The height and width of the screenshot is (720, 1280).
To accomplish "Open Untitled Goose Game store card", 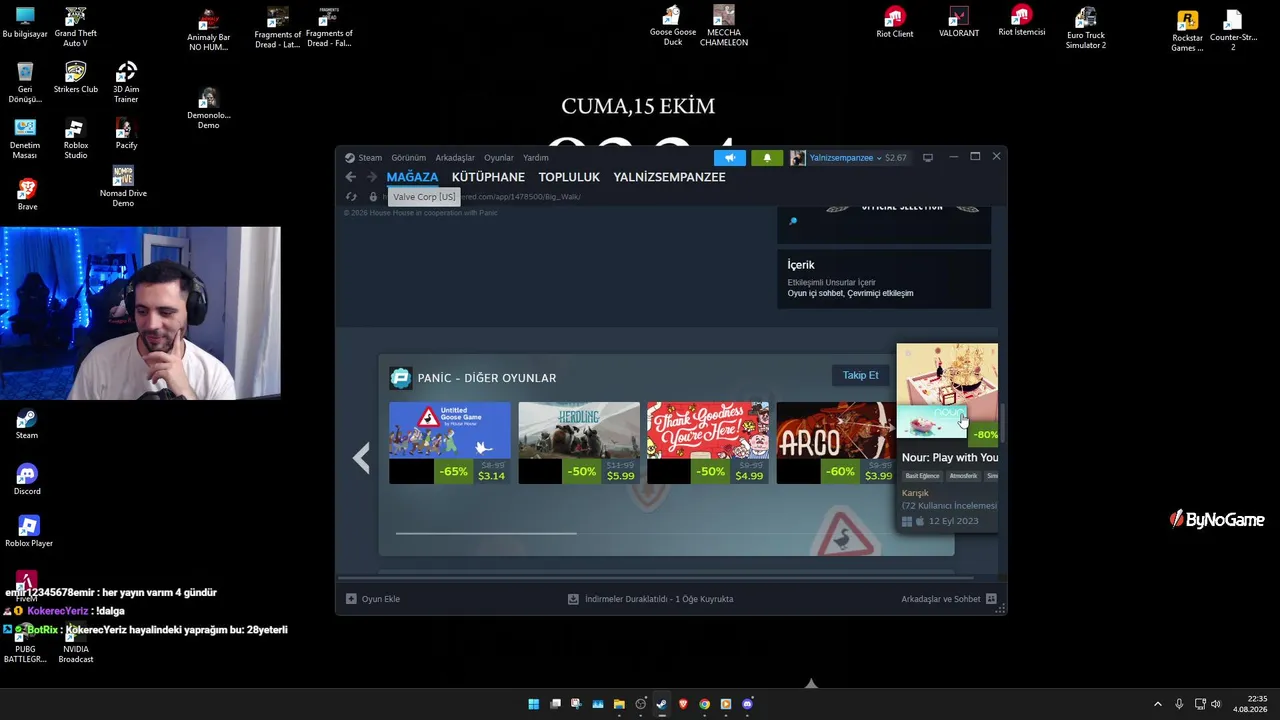I will click(450, 443).
